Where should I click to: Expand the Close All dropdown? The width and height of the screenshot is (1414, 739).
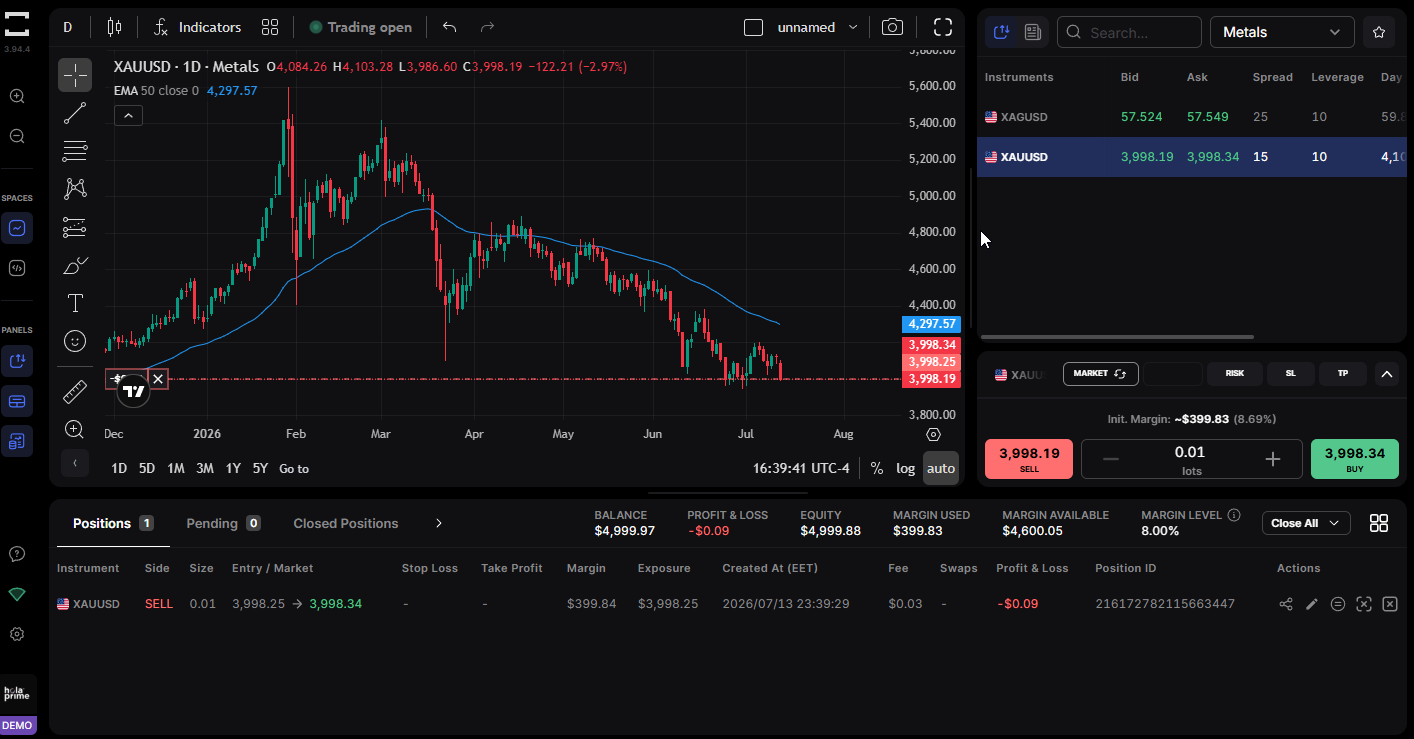click(x=1306, y=523)
